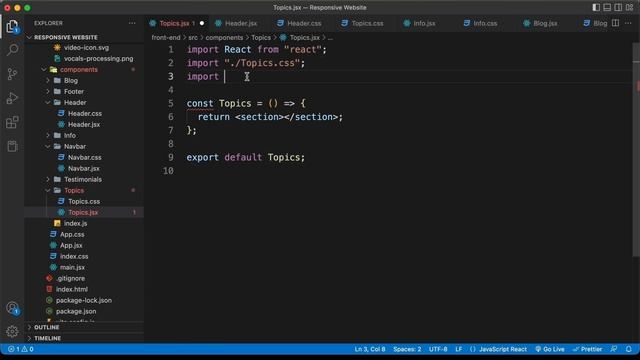This screenshot has height=360, width=640.
Task: Place cursor on line 9 export statement
Action: pos(245,157)
